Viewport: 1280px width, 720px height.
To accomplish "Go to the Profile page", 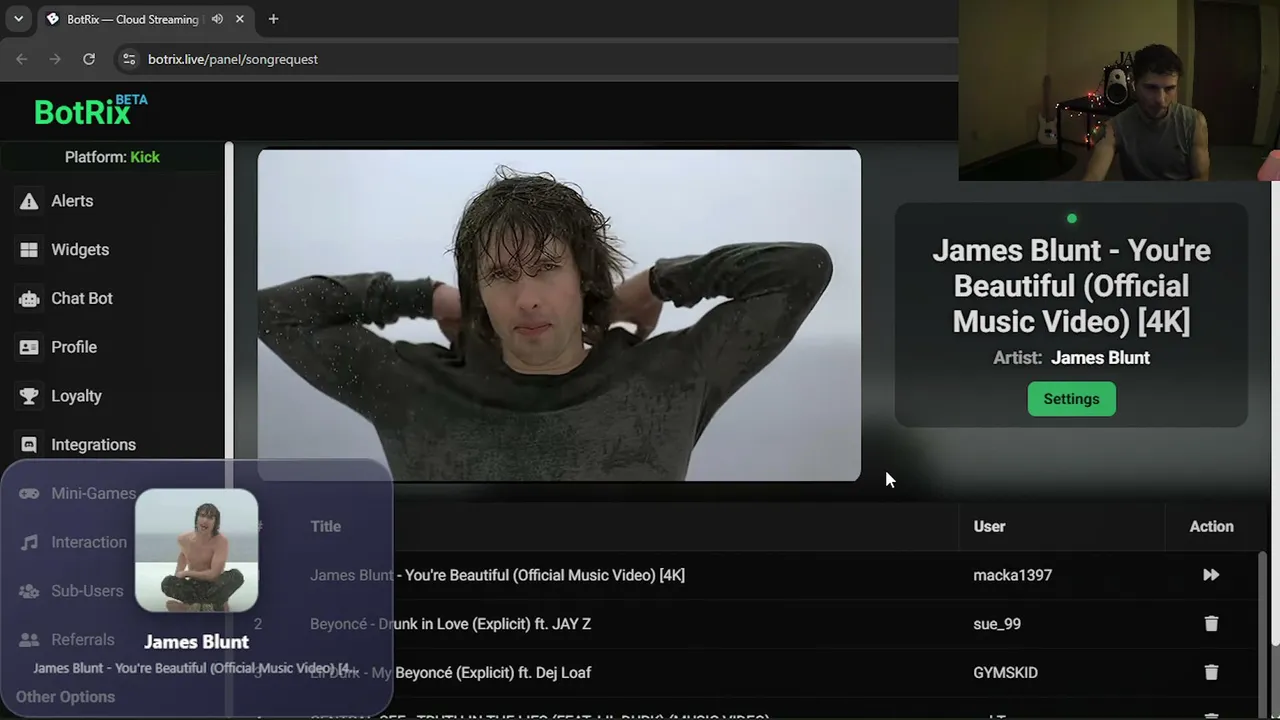I will [74, 347].
